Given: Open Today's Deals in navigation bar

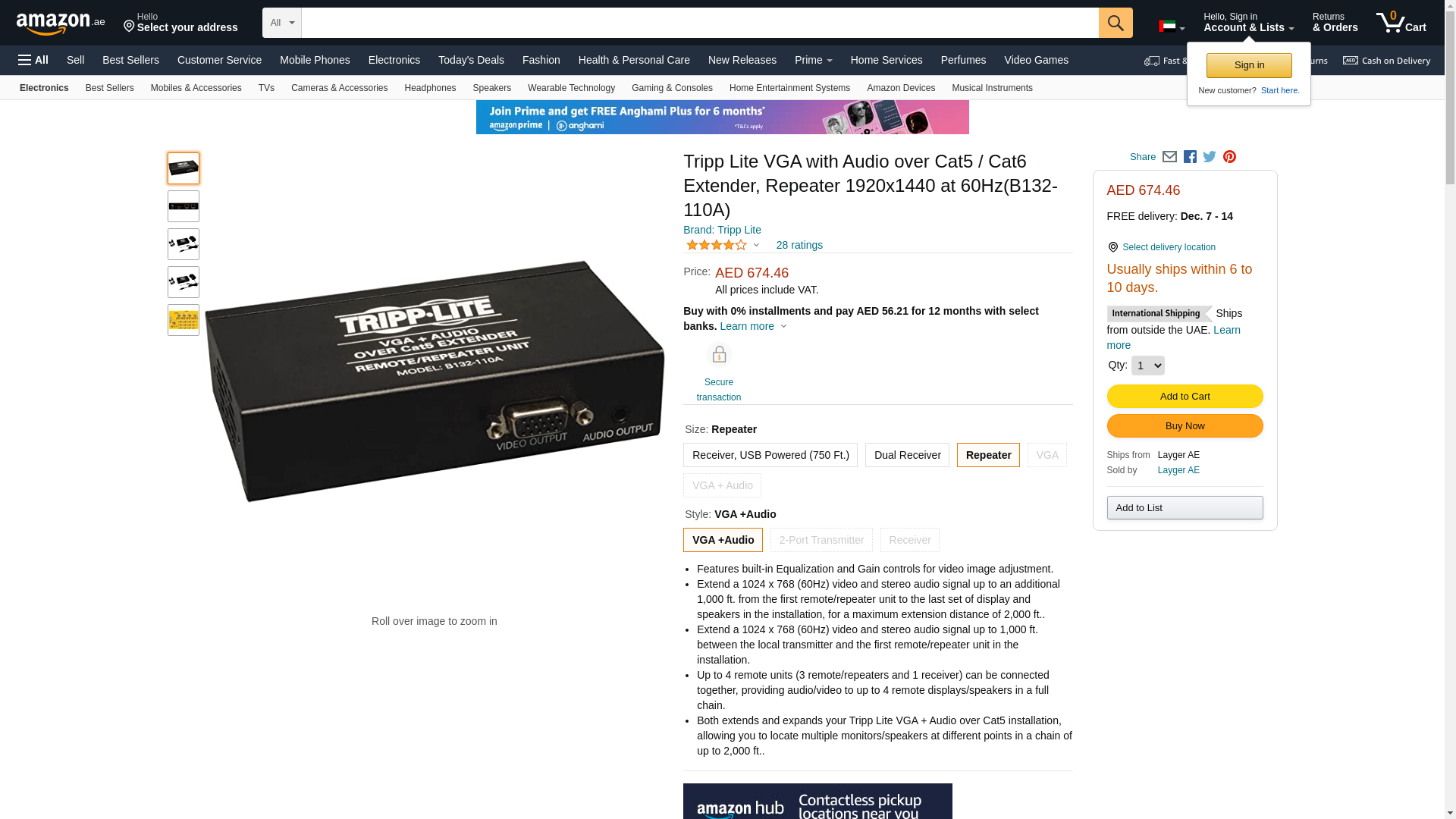Looking at the screenshot, I should (471, 60).
